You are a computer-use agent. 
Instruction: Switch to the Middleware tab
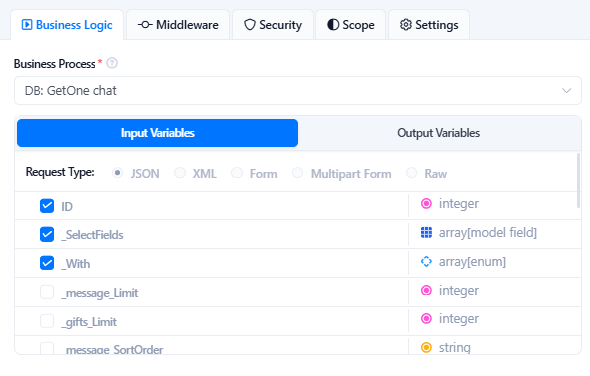point(178,25)
